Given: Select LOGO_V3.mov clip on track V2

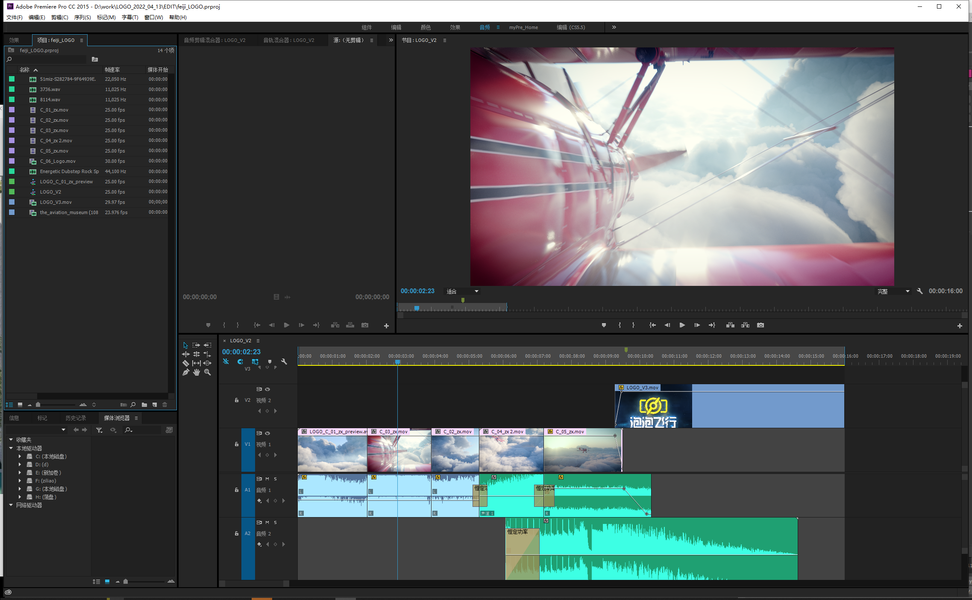Looking at the screenshot, I should 730,406.
